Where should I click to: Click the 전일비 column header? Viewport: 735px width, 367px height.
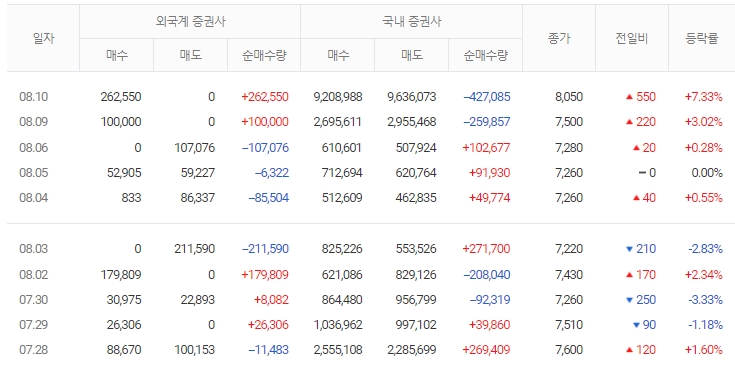[x=632, y=38]
